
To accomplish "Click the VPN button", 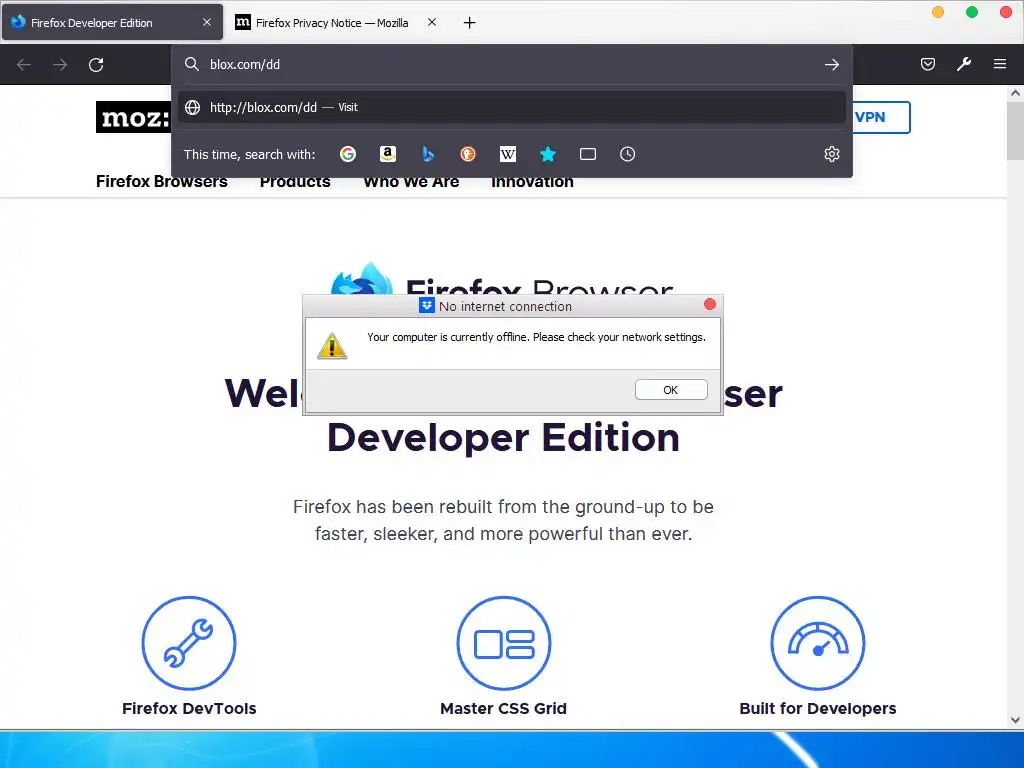I will click(x=880, y=118).
